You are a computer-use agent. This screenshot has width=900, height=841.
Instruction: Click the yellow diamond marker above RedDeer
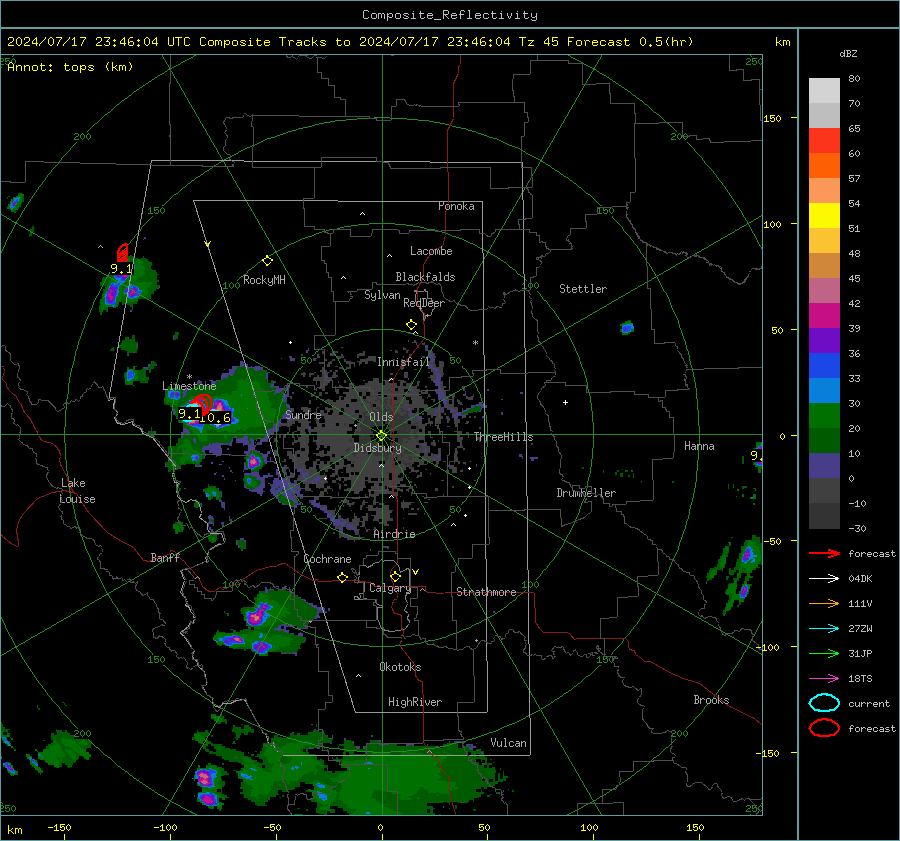[411, 325]
